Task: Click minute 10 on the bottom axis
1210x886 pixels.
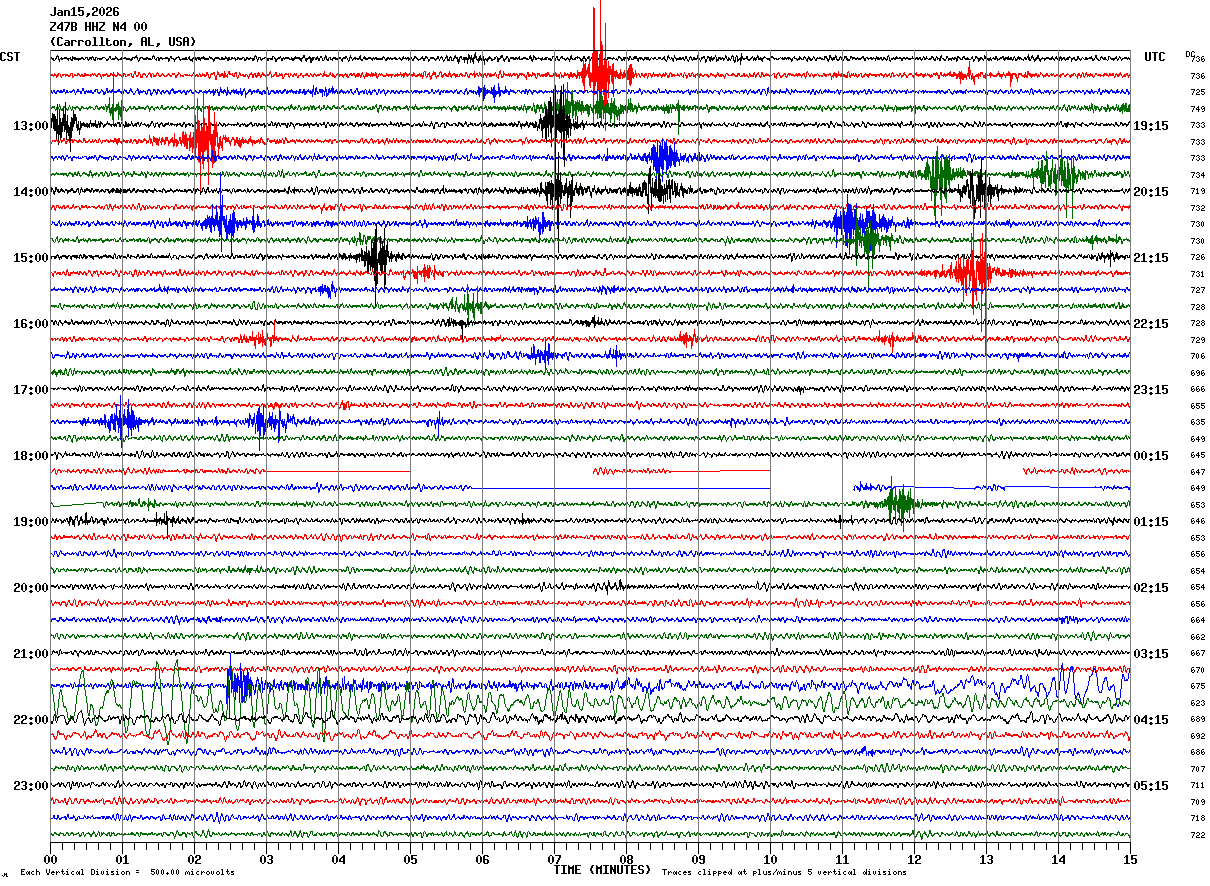Action: 770,859
